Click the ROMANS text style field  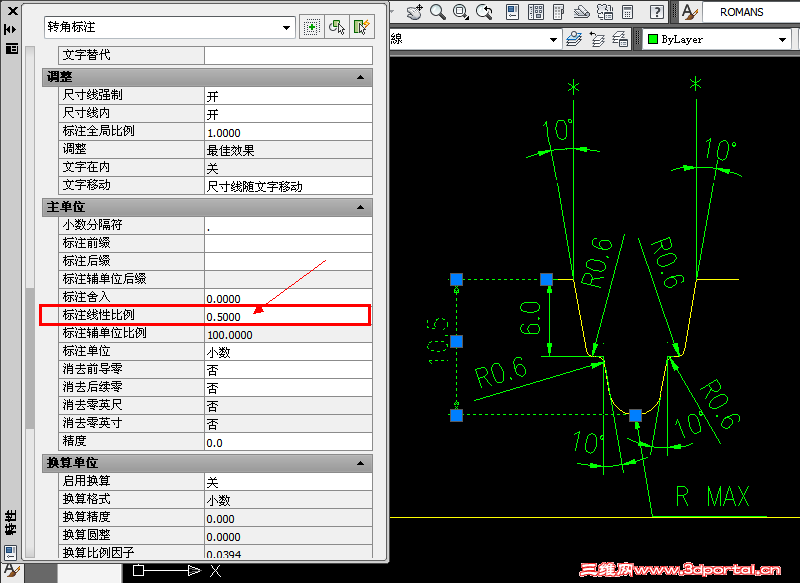tap(751, 12)
